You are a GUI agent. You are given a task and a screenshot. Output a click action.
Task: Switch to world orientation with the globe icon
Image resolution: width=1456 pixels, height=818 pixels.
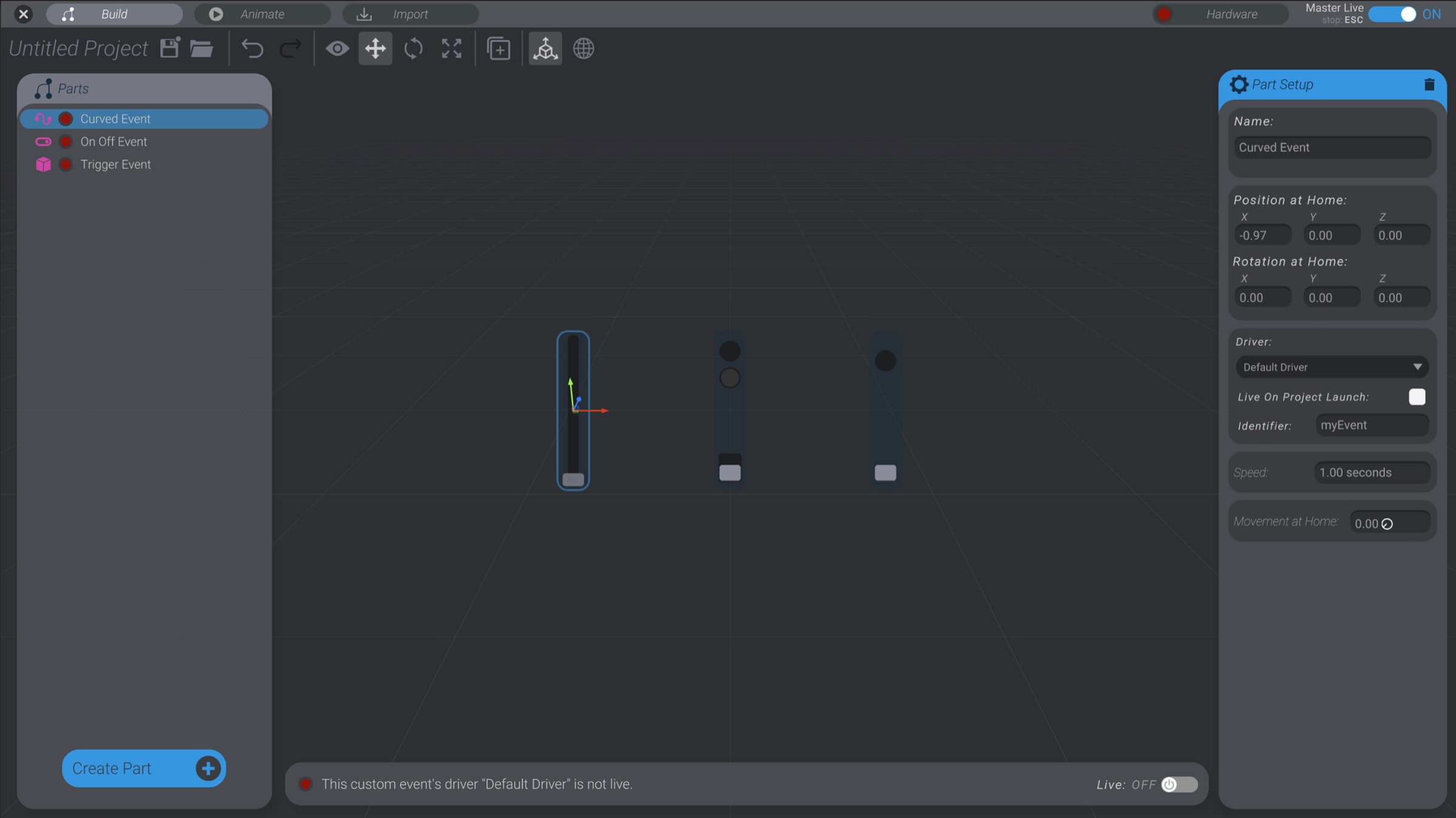pos(584,49)
